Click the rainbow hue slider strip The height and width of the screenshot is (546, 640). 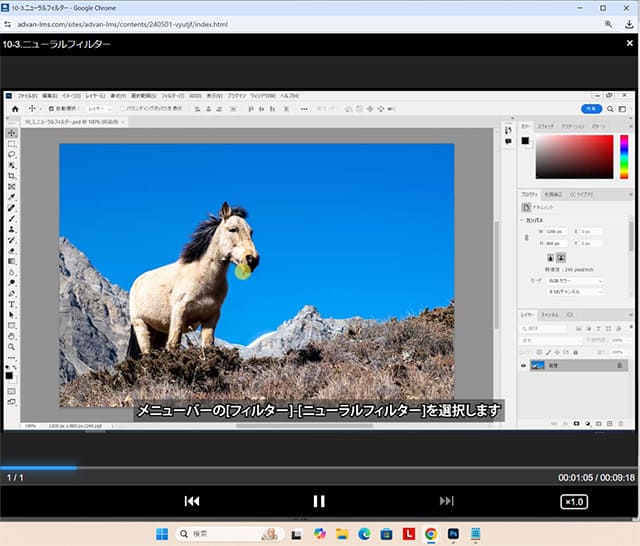pyautogui.click(x=624, y=155)
